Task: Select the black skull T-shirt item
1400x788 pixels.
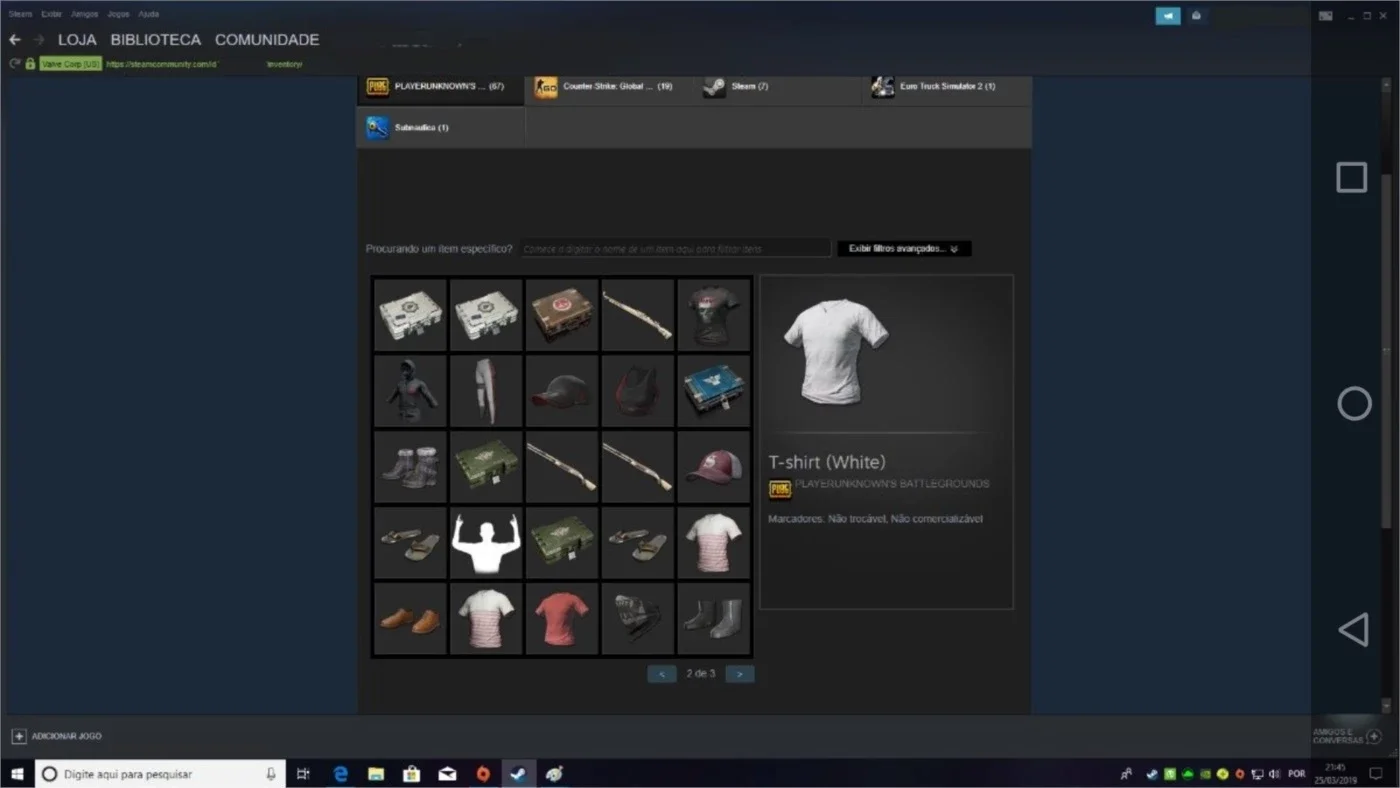Action: [714, 315]
